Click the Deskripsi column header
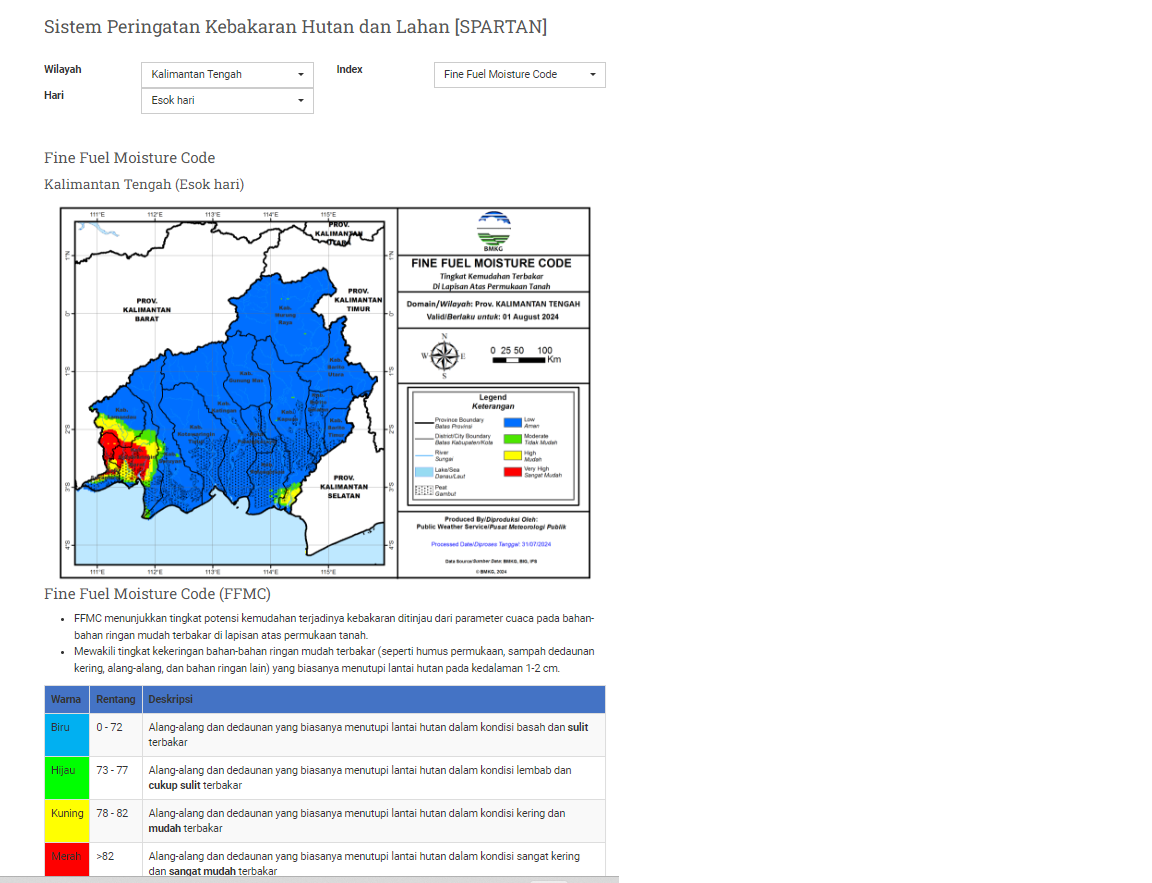Image resolution: width=1152 pixels, height=883 pixels. click(x=374, y=699)
